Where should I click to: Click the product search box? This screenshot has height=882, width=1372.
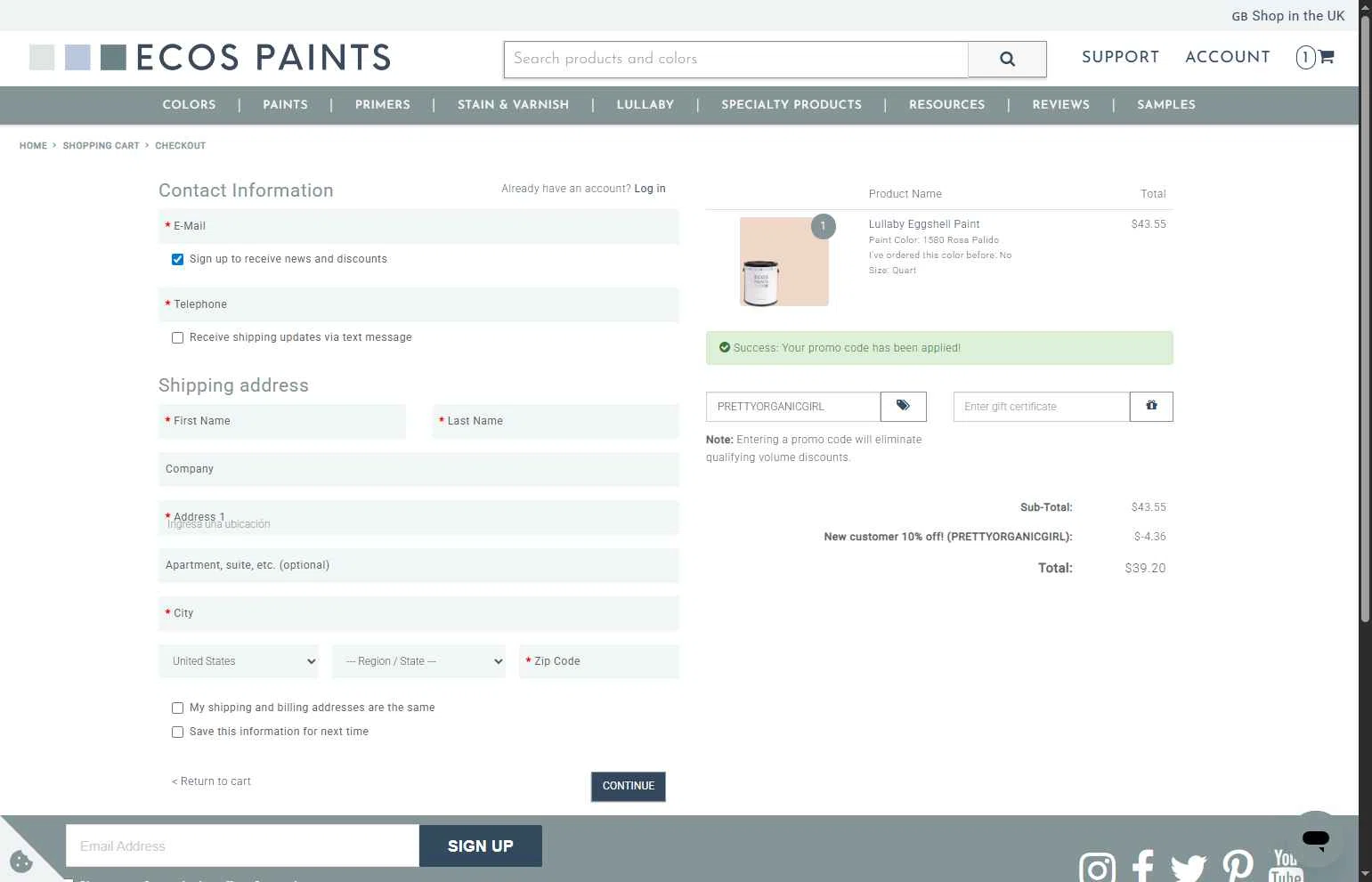[736, 59]
